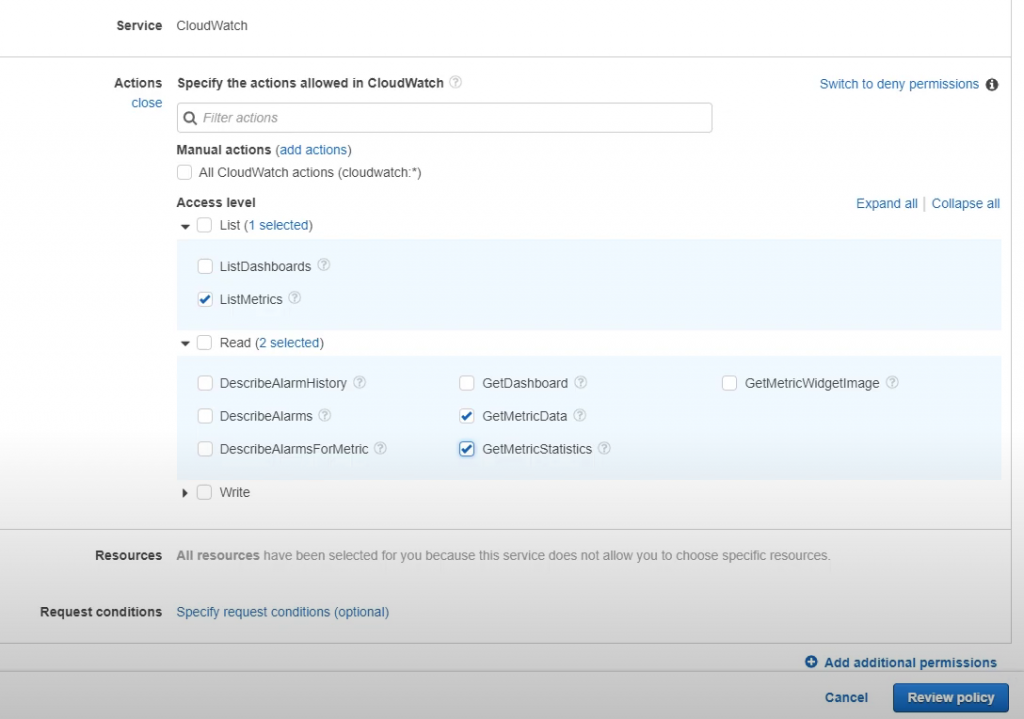Image resolution: width=1024 pixels, height=719 pixels.
Task: Show help for DescribeAlarmsForMetric action
Action: pos(380,448)
